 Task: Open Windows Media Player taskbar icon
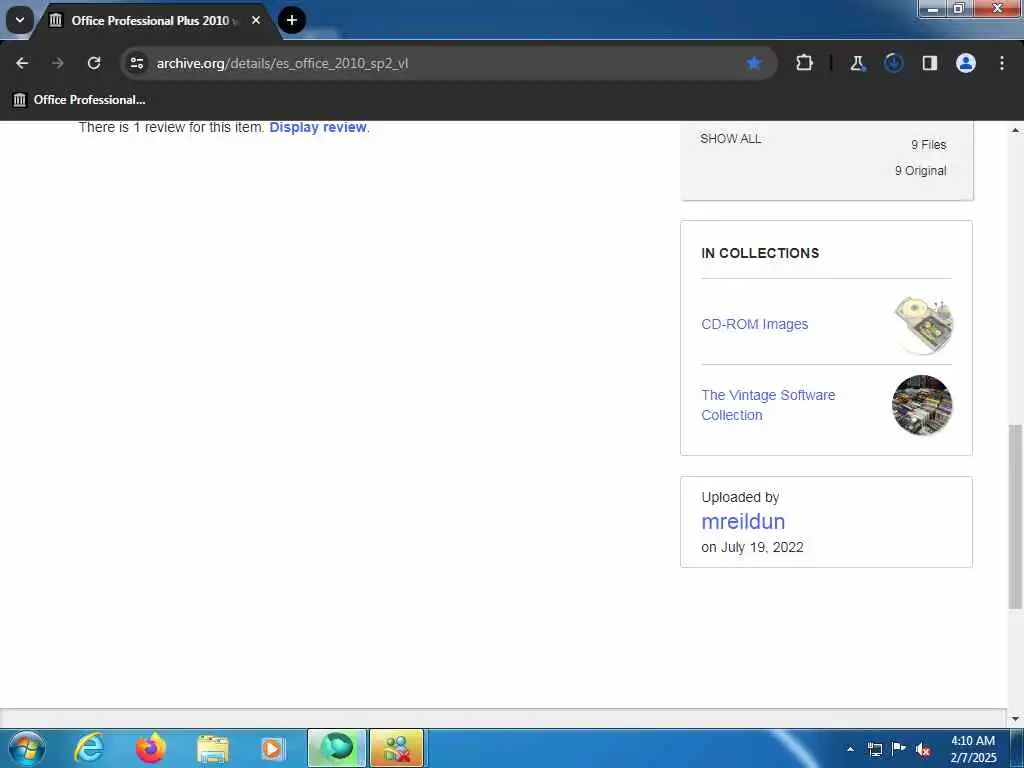tap(273, 748)
